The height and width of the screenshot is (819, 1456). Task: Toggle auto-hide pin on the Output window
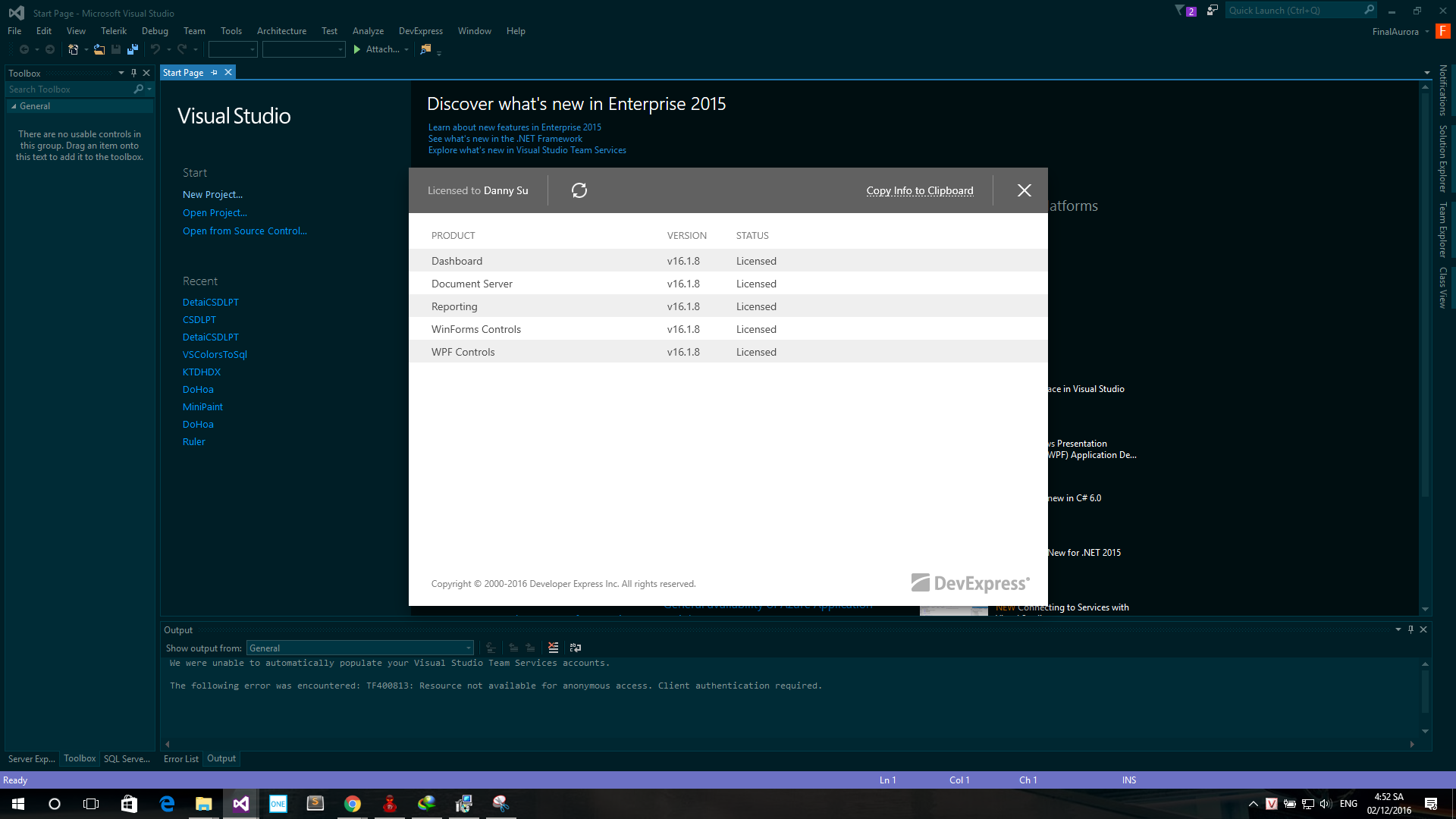click(x=1410, y=629)
